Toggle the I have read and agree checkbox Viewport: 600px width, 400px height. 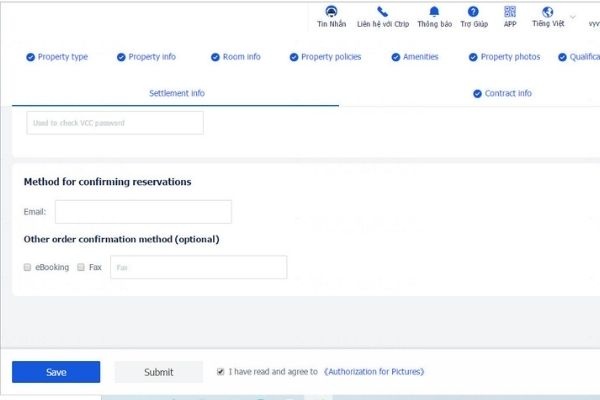pyautogui.click(x=221, y=372)
